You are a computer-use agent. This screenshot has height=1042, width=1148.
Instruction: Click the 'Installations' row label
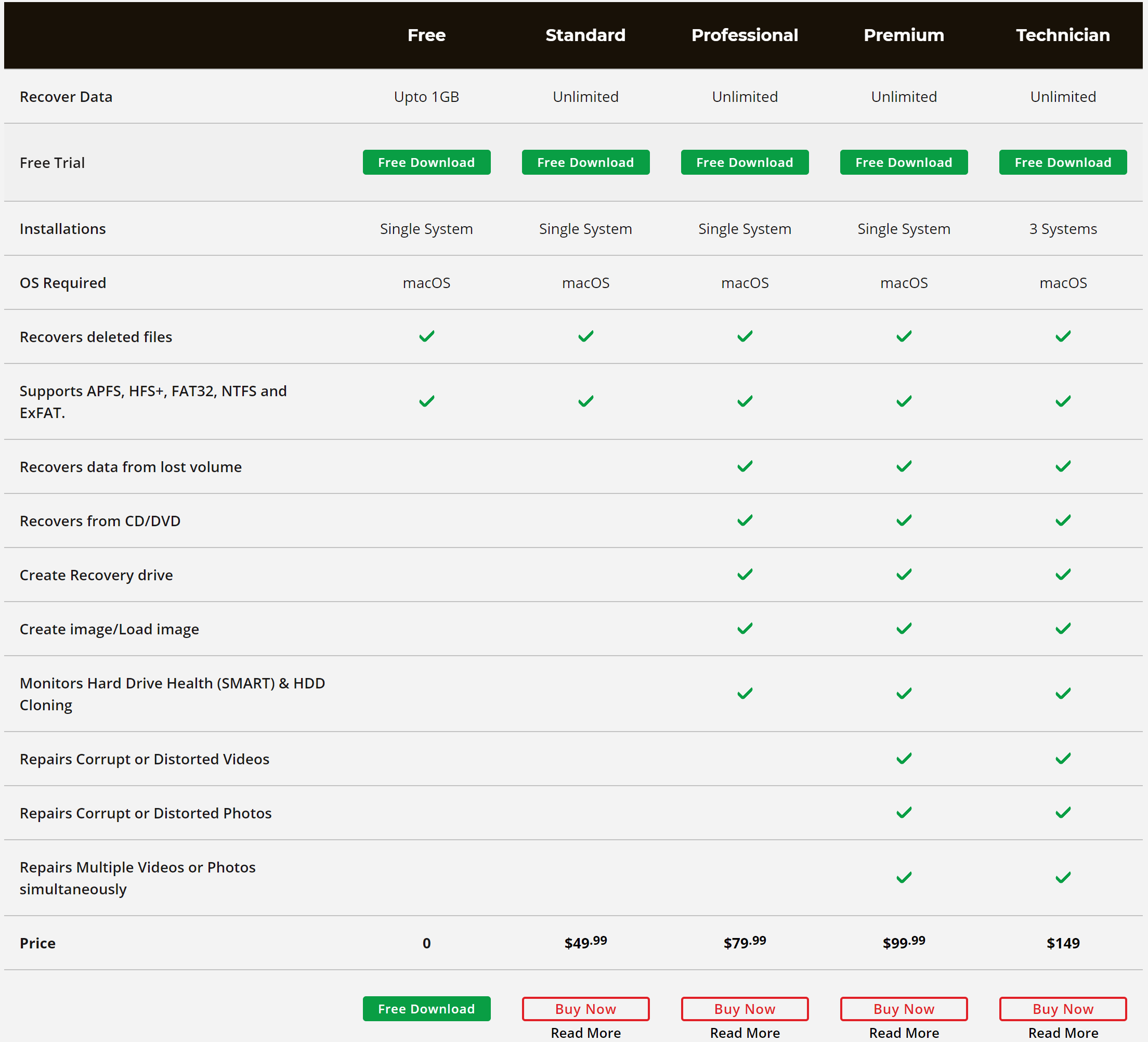[x=62, y=229]
